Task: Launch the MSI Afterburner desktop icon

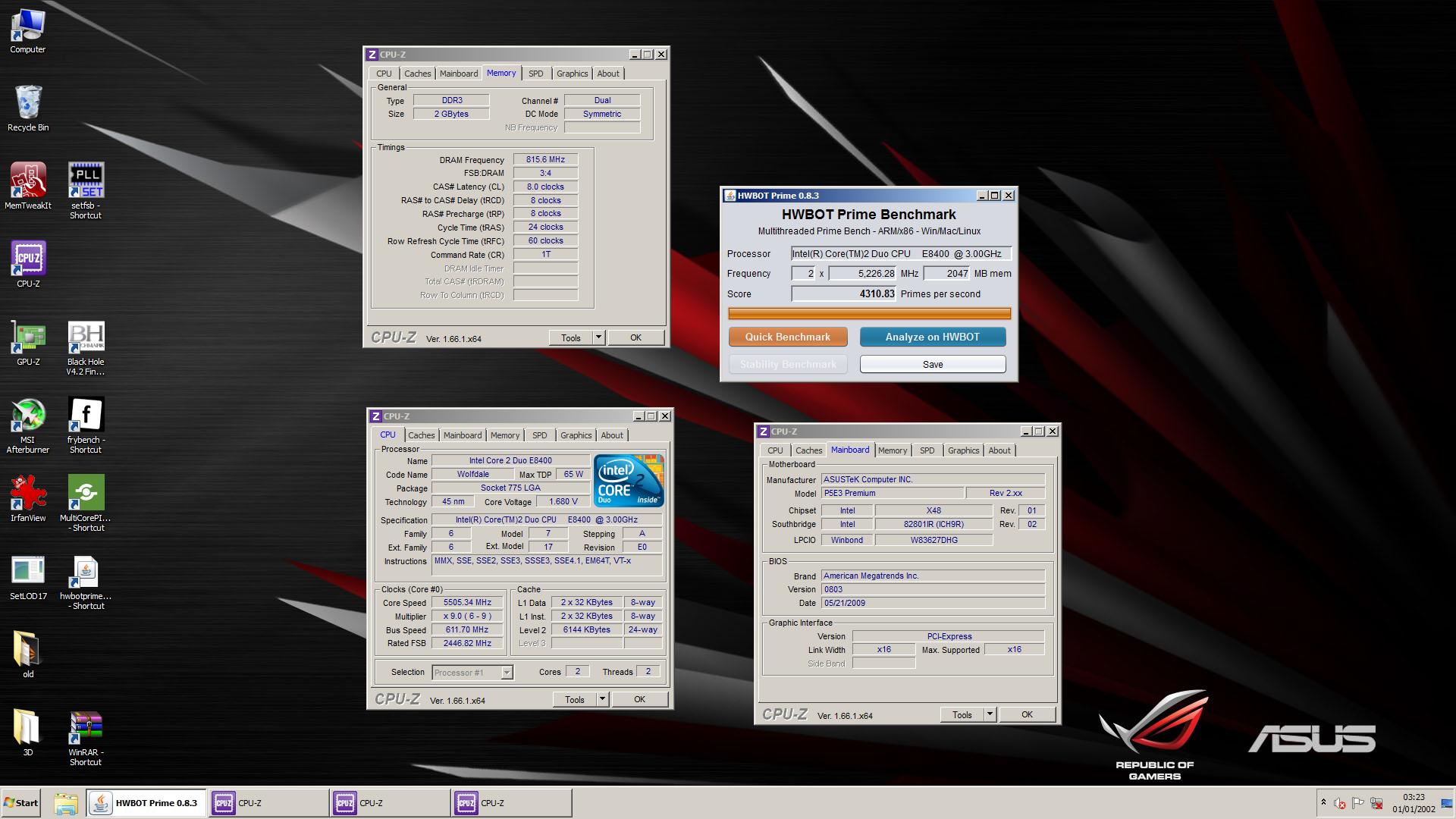Action: click(28, 425)
